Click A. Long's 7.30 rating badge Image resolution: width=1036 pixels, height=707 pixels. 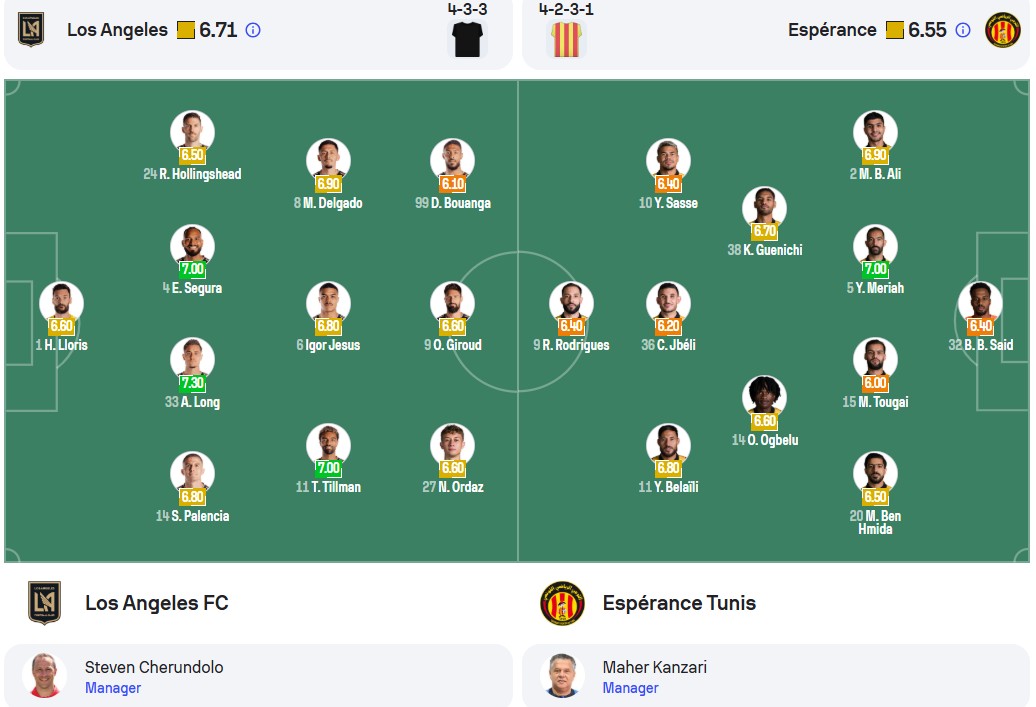[x=192, y=383]
